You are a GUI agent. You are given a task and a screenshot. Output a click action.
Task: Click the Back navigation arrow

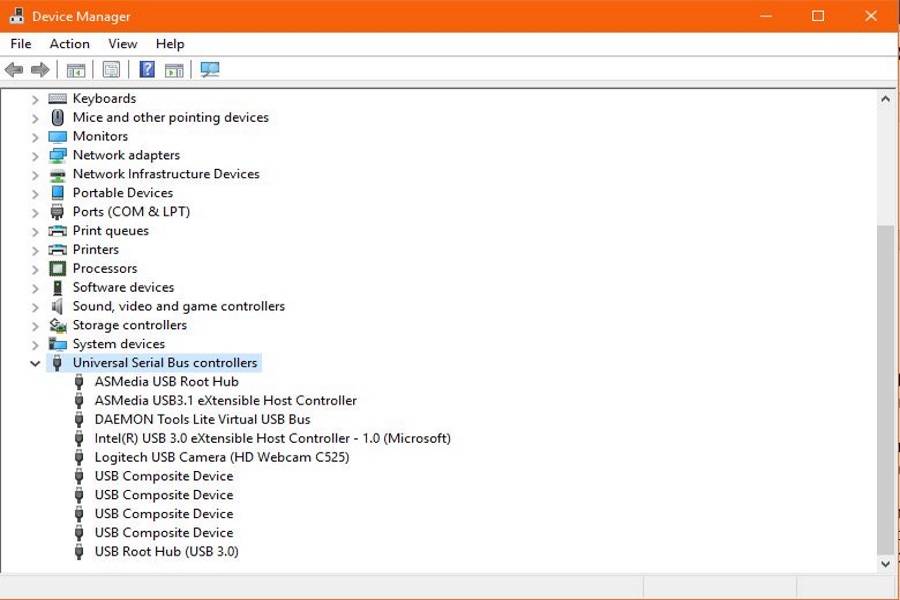coord(13,68)
